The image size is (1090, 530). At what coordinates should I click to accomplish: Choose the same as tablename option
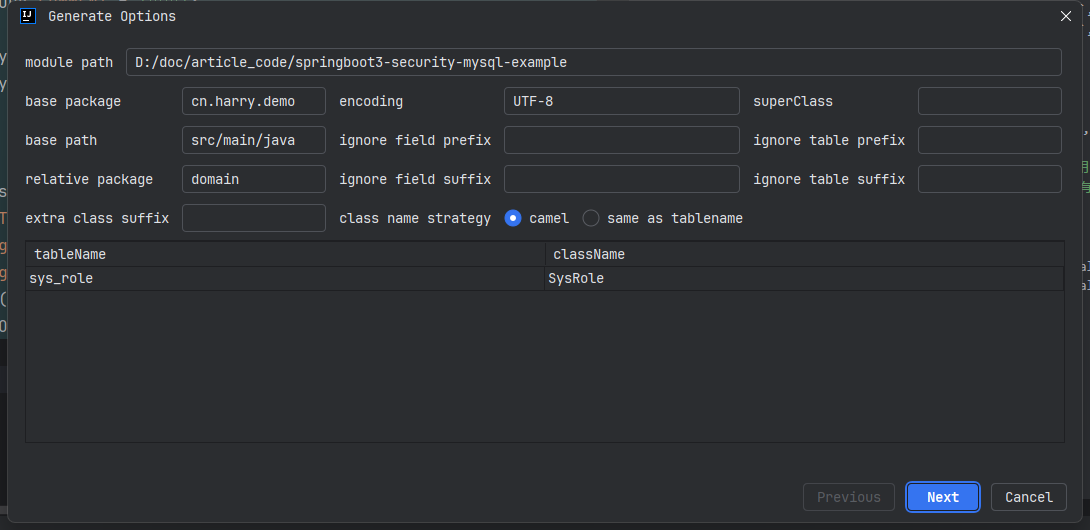(591, 218)
